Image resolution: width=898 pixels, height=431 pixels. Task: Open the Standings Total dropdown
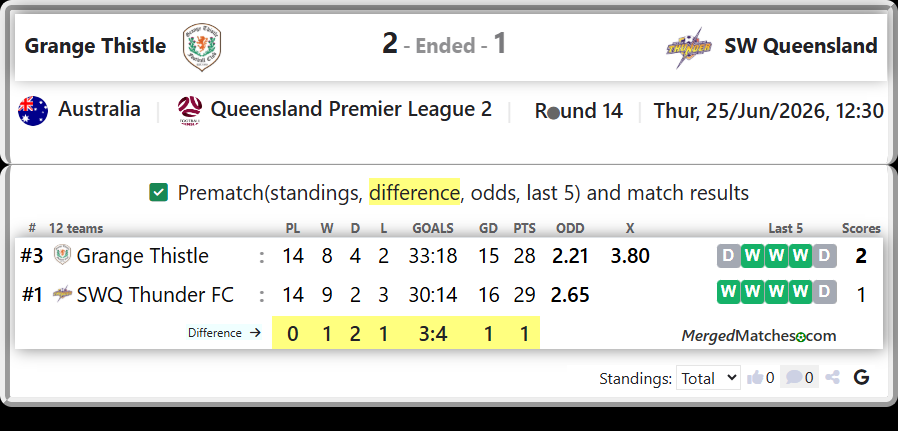pyautogui.click(x=708, y=378)
